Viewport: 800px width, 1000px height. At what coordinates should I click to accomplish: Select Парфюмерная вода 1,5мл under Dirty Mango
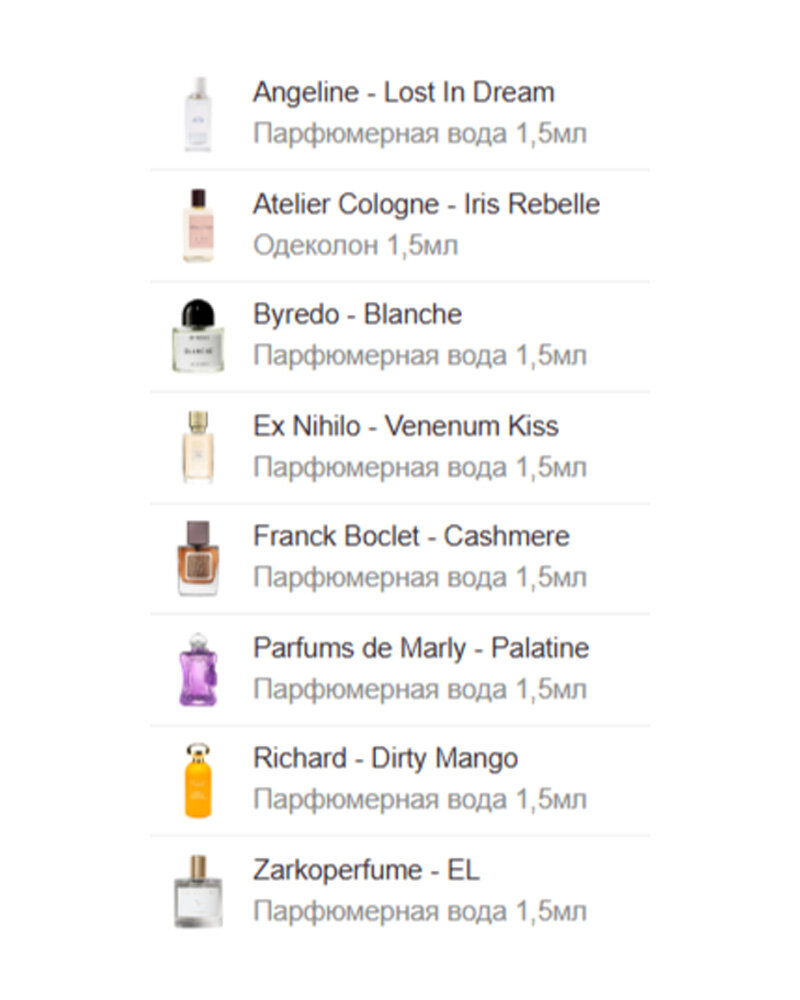[x=420, y=800]
